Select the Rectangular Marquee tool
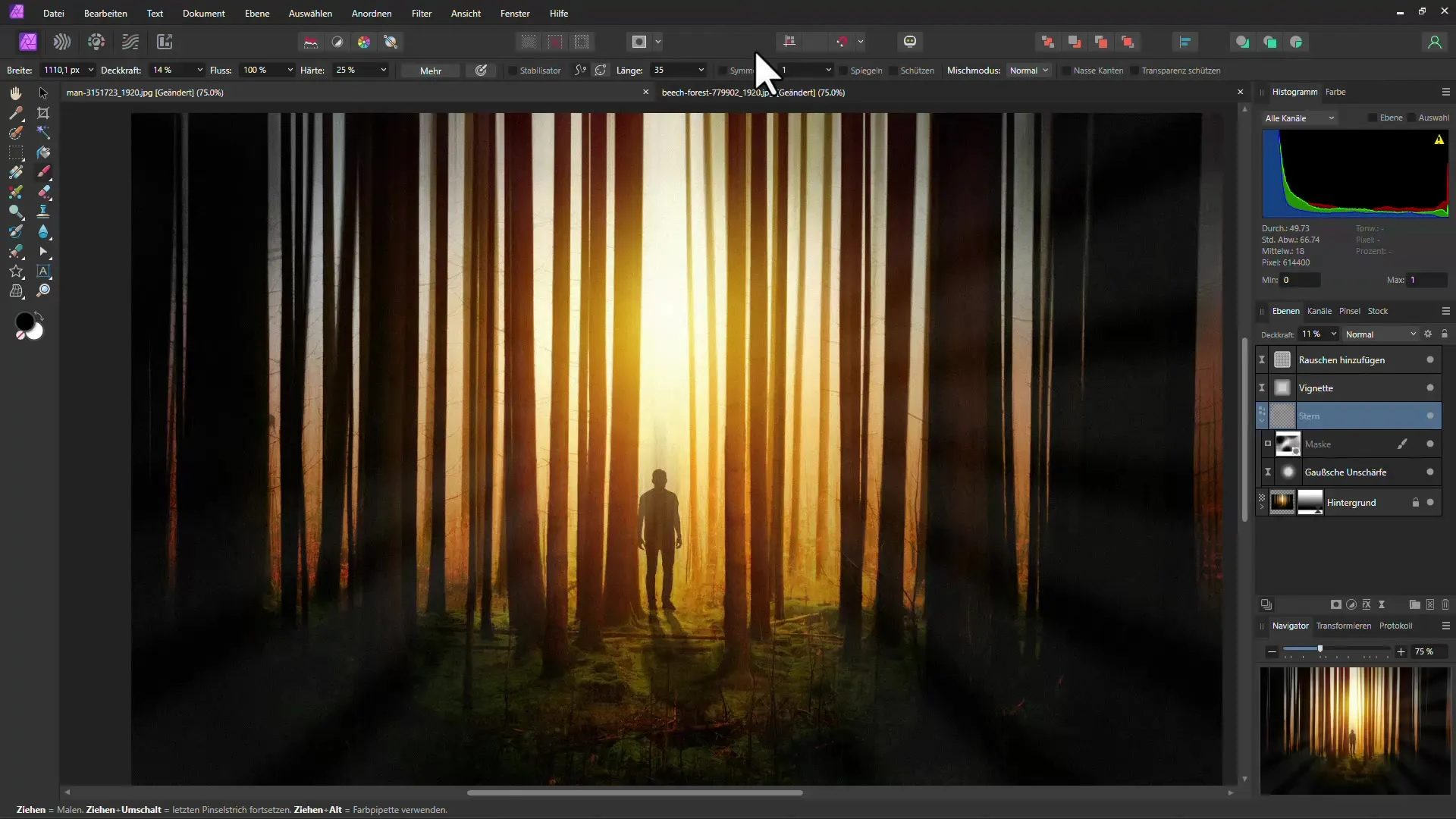 (x=15, y=152)
